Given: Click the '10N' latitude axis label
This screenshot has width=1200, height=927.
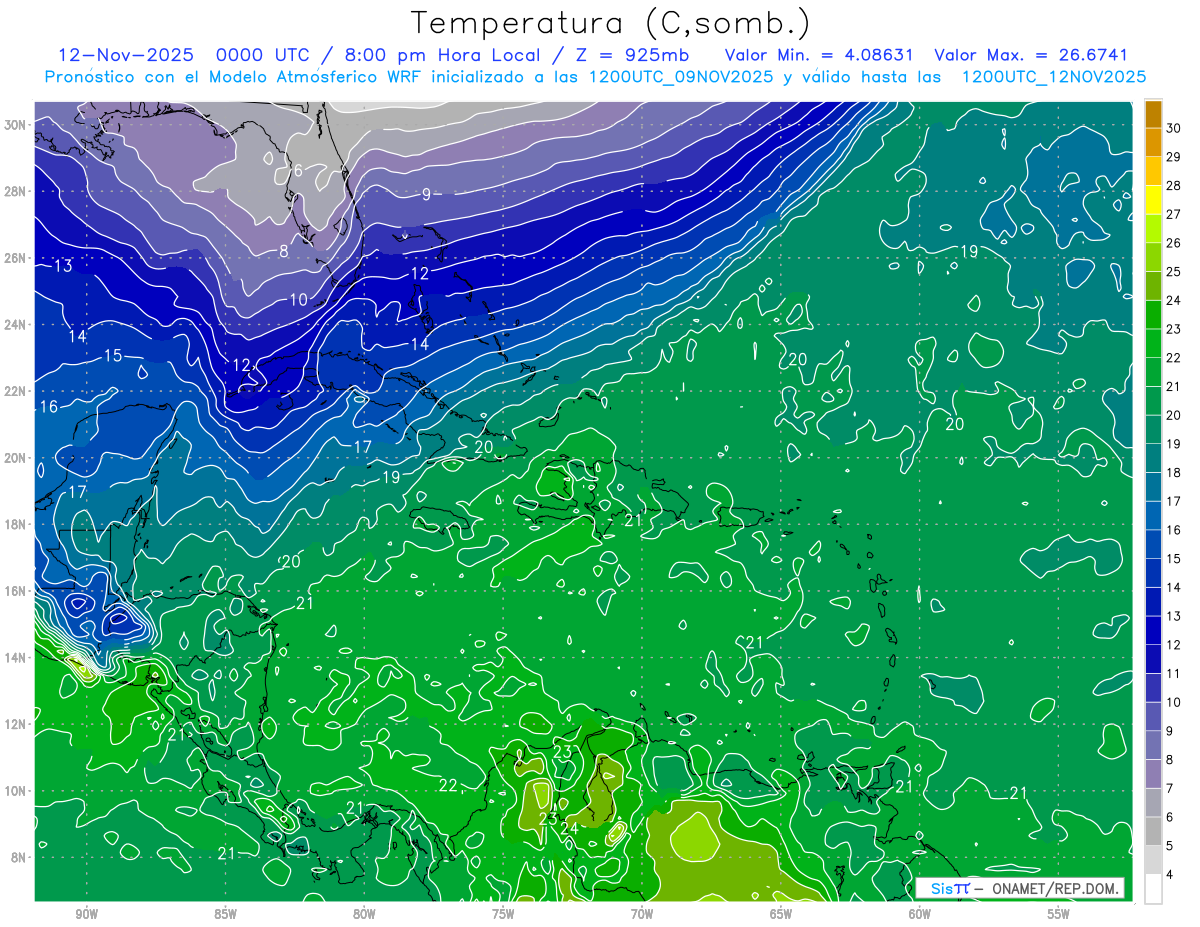Looking at the screenshot, I should [x=15, y=791].
